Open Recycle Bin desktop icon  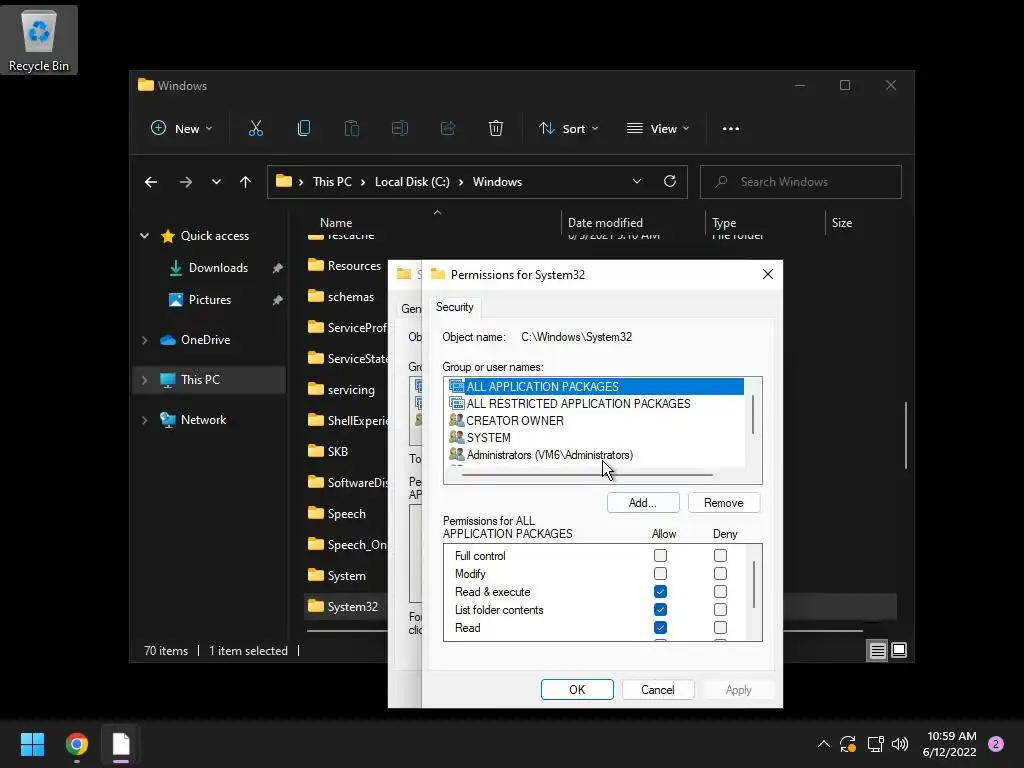pos(39,40)
